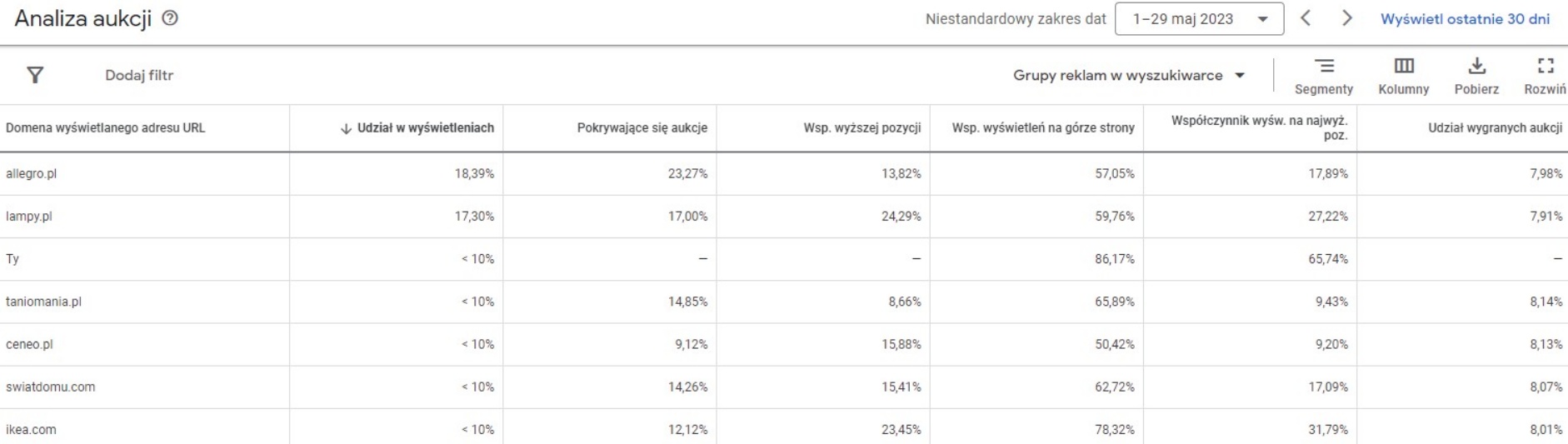Sort by Pokrywające się aukcje column
The width and height of the screenshot is (1568, 444).
642,128
